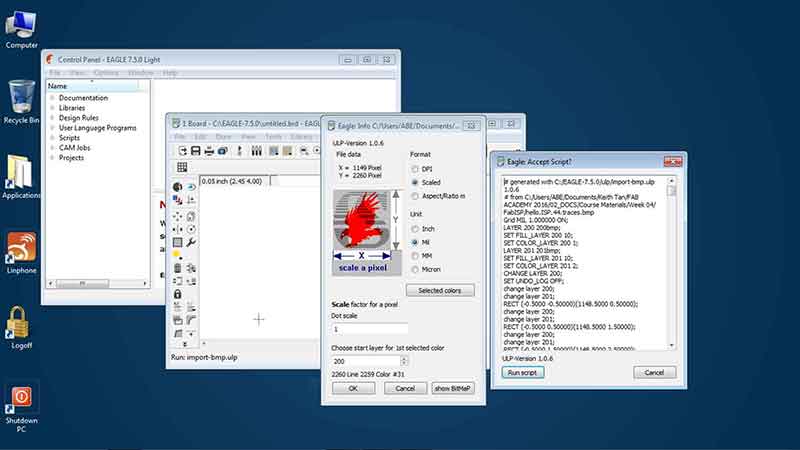Select the Scaled format radio button
Viewport: 800px width, 450px height.
tap(415, 182)
